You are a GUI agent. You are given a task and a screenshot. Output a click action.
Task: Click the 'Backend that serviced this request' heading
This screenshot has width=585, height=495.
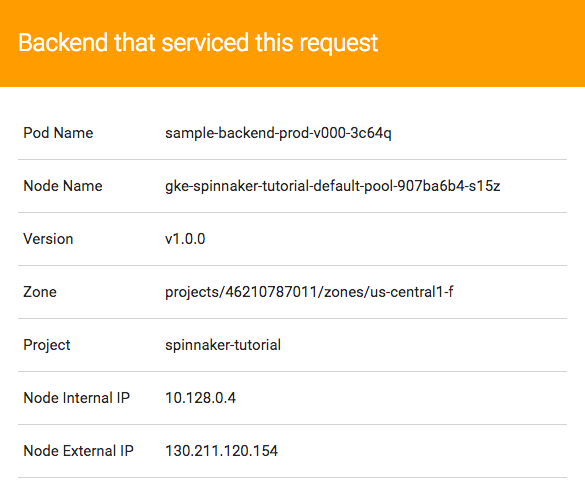pyautogui.click(x=198, y=43)
